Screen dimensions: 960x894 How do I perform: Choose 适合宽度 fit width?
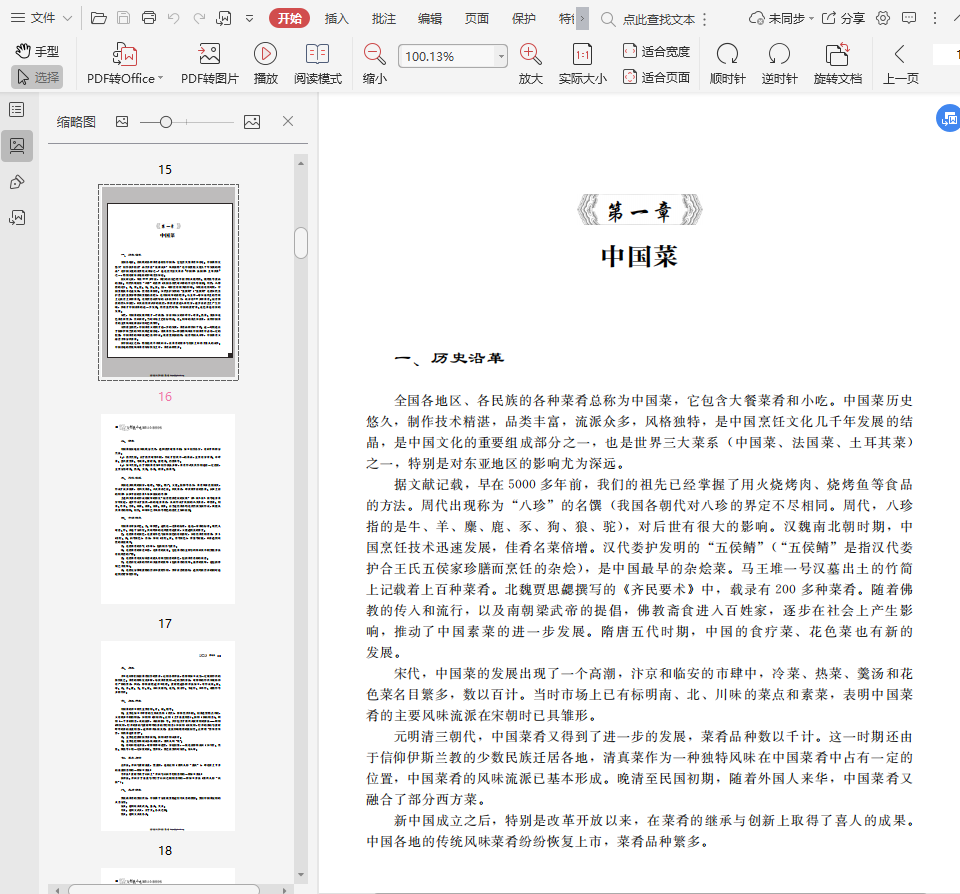[656, 51]
